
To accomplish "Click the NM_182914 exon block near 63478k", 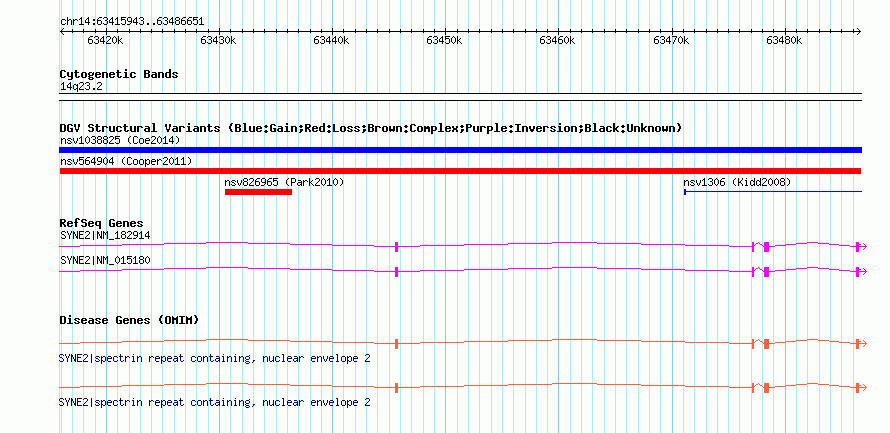I will pos(766,246).
